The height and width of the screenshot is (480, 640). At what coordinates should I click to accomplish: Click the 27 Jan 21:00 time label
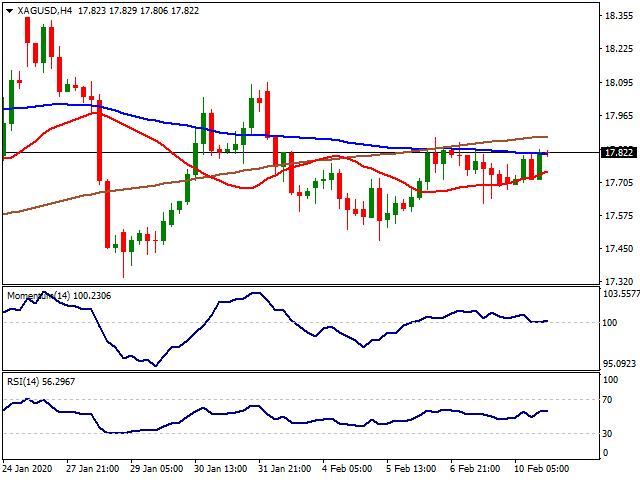click(x=93, y=469)
